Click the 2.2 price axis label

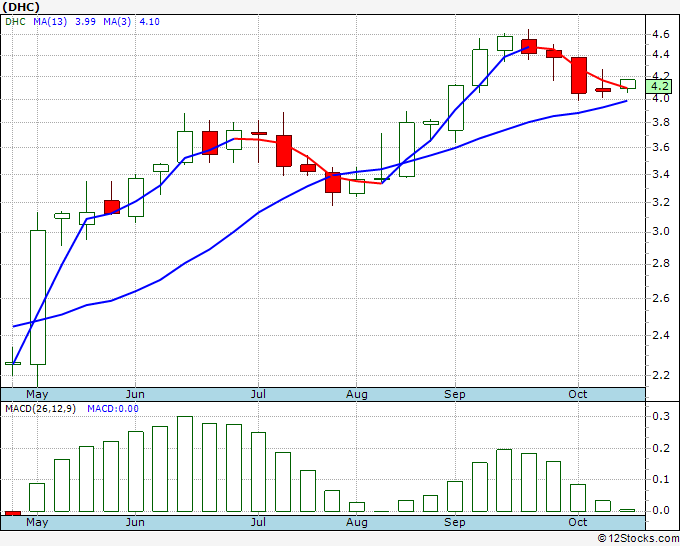[x=660, y=375]
